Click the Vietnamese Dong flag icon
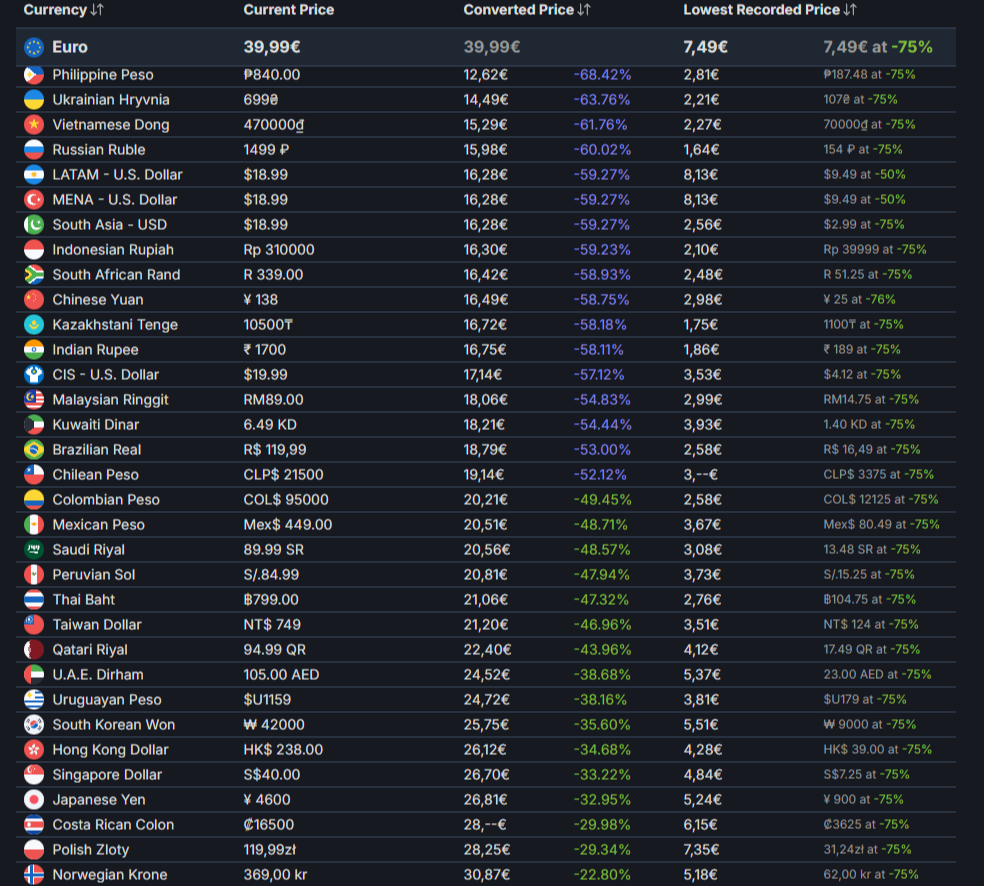The image size is (984, 886). coord(34,125)
